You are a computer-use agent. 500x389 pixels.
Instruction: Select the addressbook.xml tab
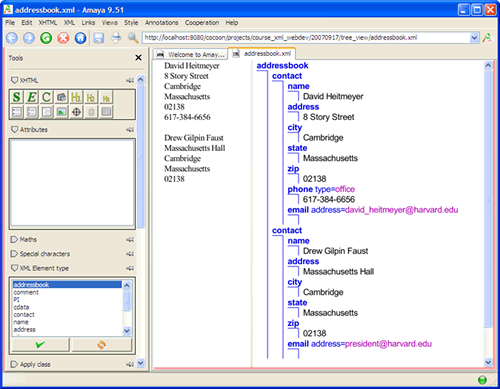262,54
